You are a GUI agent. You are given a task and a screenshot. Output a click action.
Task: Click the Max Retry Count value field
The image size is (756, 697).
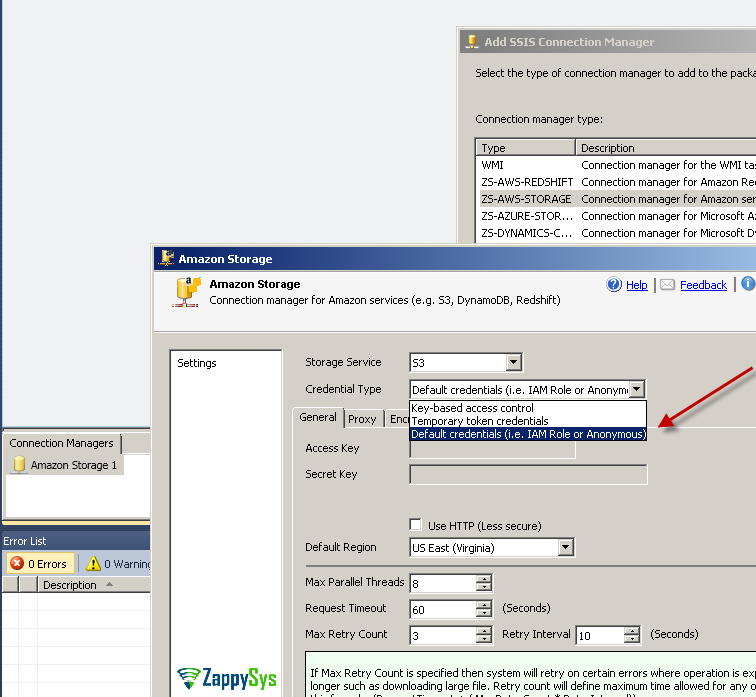coord(443,635)
